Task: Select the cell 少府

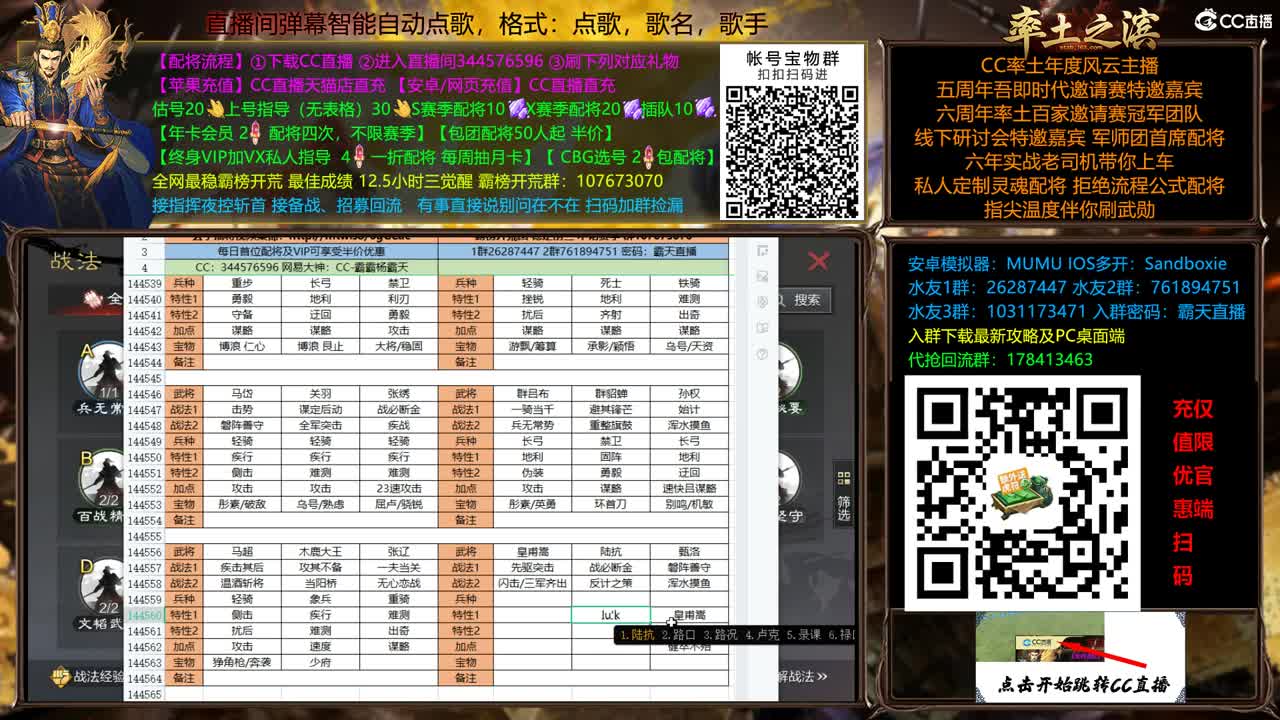Action: [320, 662]
